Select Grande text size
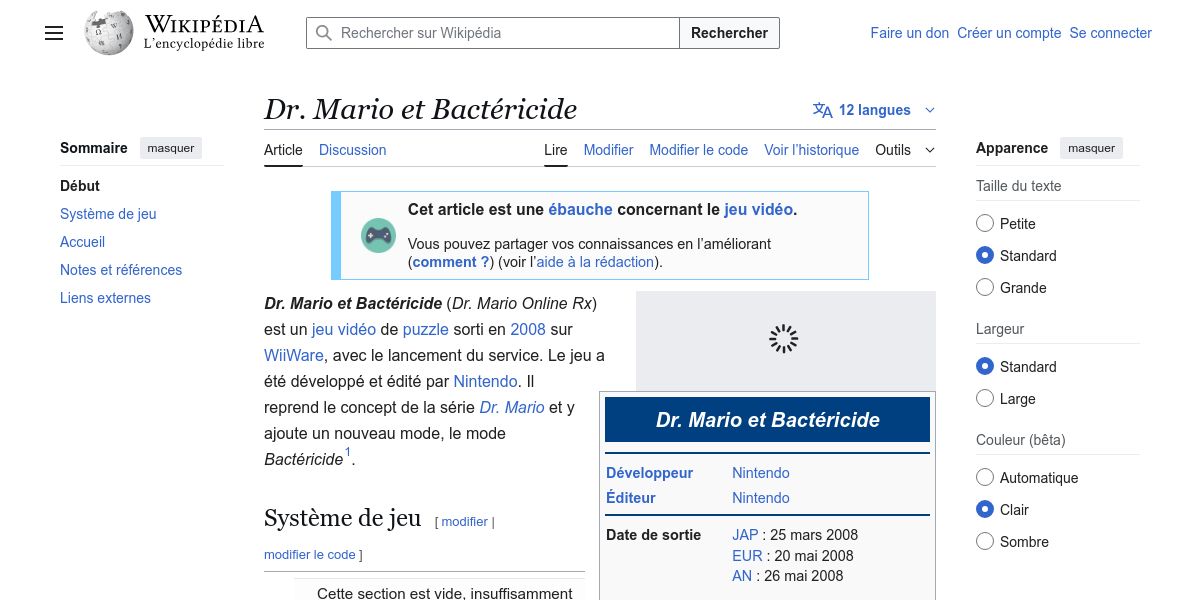1200x600 pixels. pyautogui.click(x=985, y=288)
